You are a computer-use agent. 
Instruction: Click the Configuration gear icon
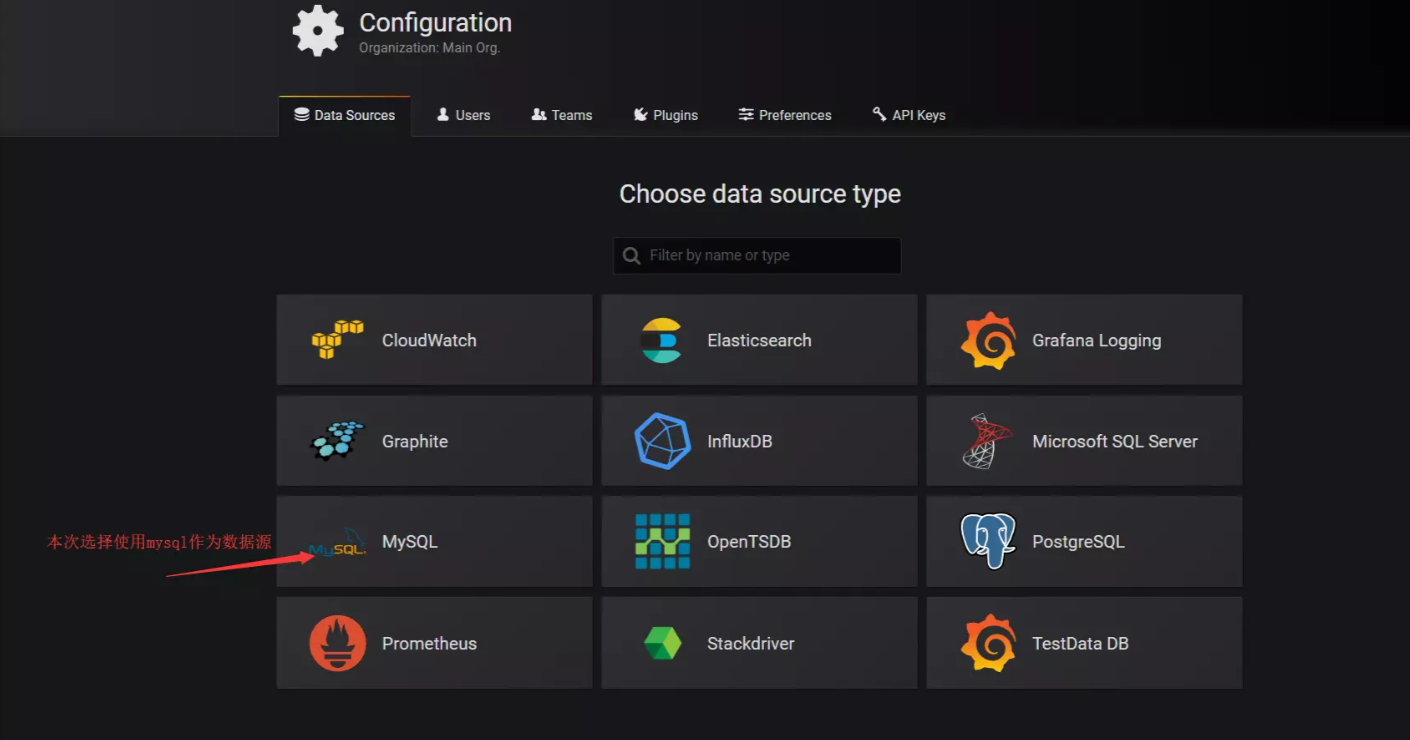(x=318, y=30)
